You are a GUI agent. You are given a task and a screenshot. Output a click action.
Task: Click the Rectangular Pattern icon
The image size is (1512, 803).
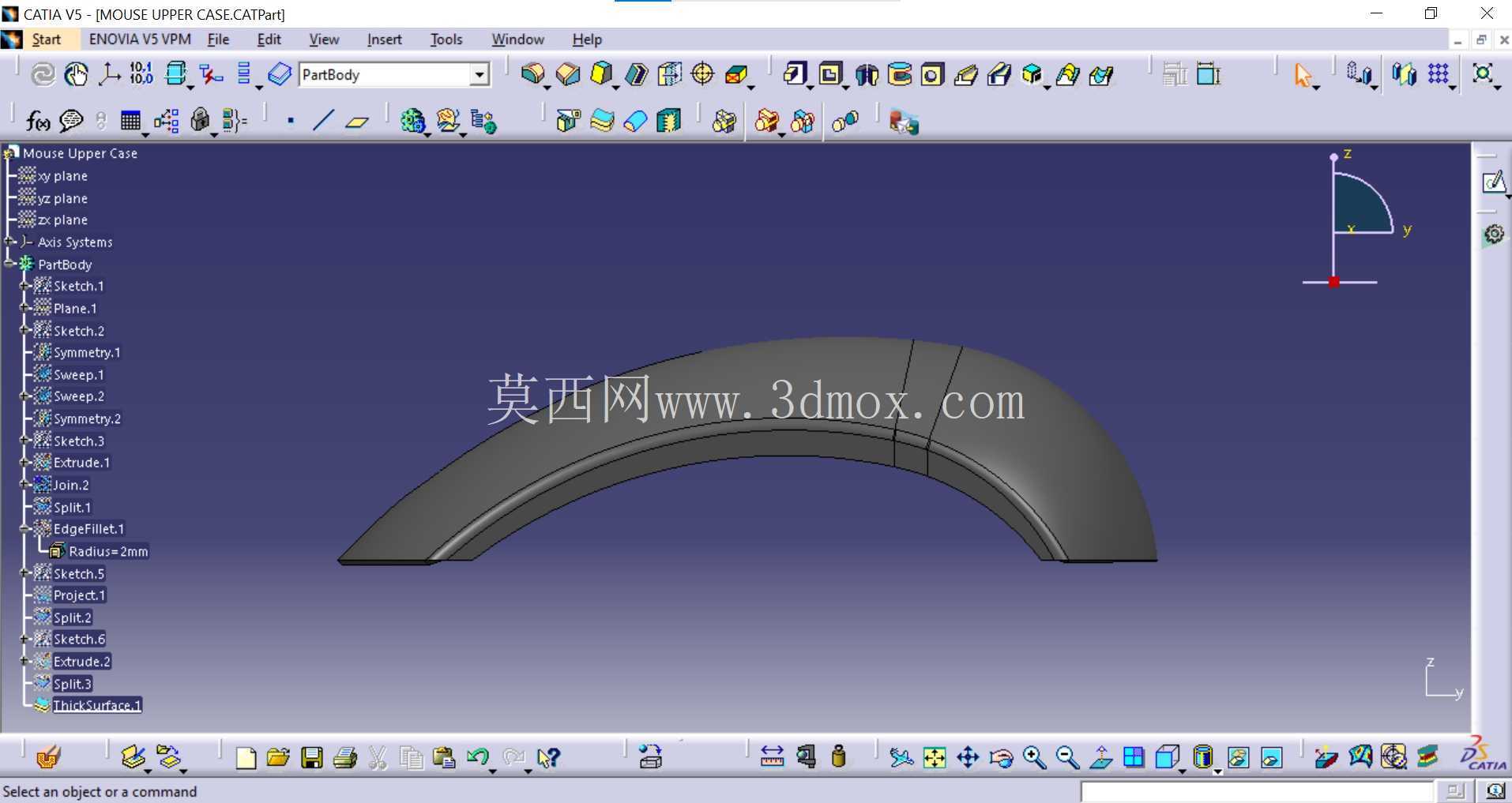click(1438, 74)
